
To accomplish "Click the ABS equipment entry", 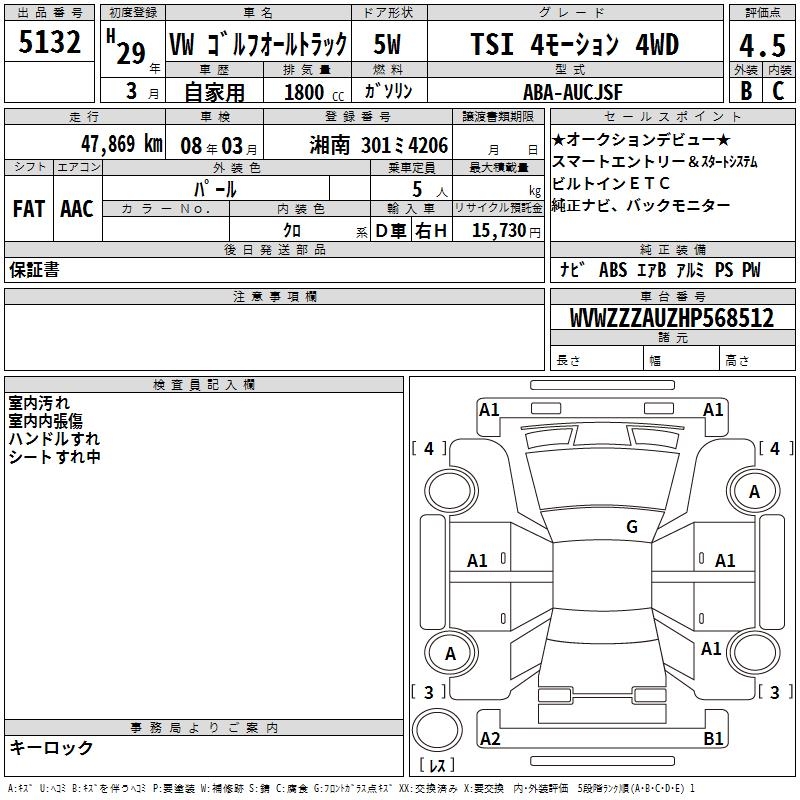I will click(x=613, y=269).
